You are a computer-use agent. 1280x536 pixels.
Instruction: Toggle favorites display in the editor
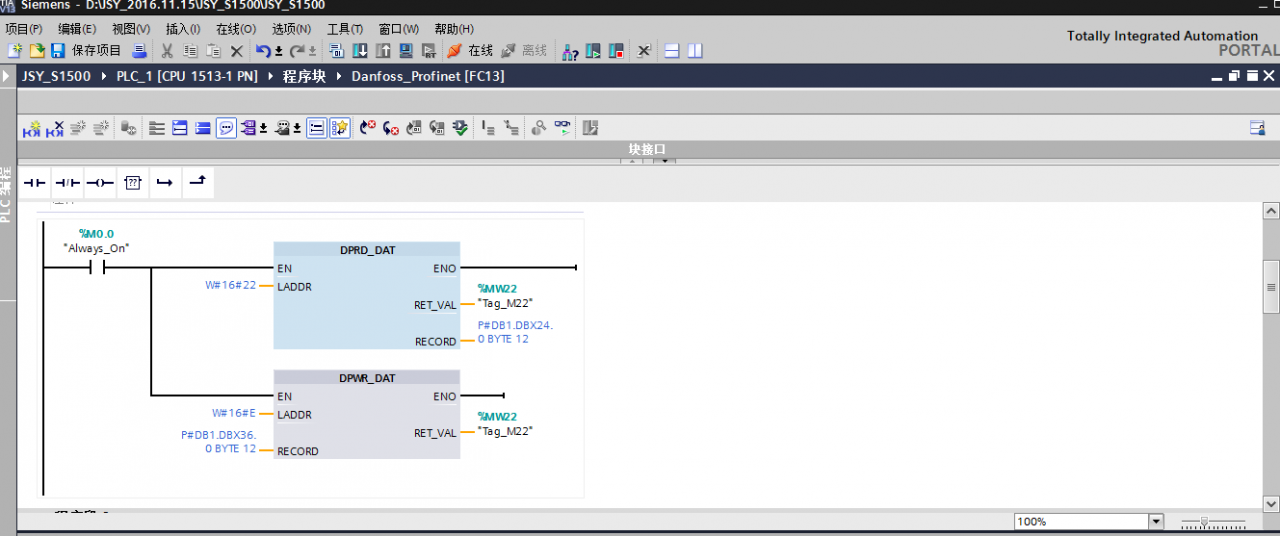[x=340, y=128]
